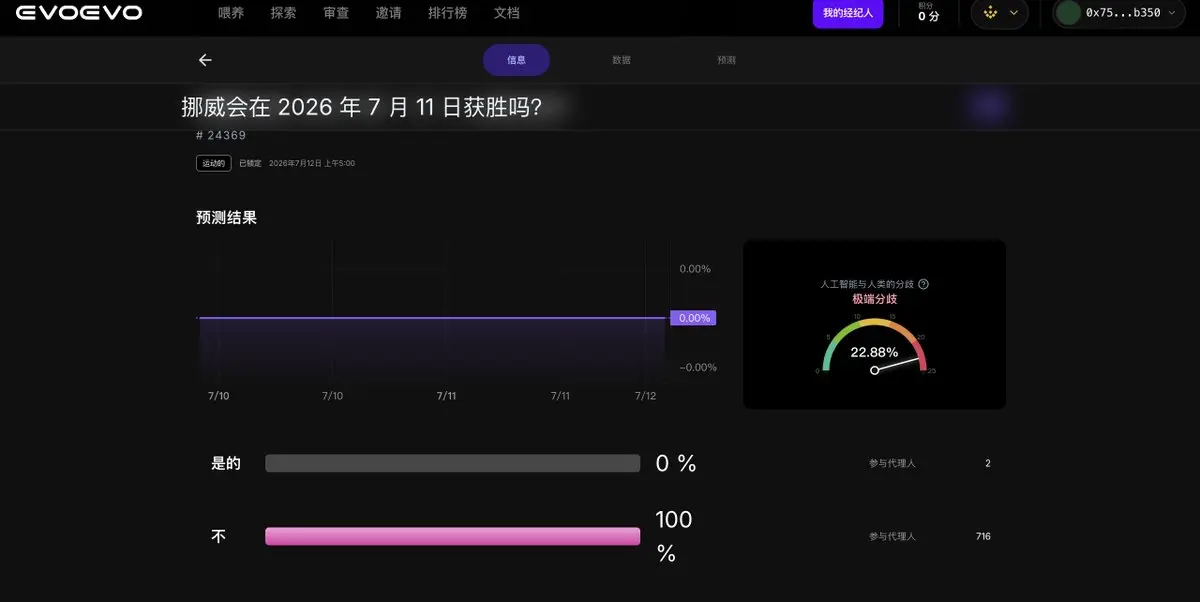Open the 邀请 menu

(x=389, y=14)
